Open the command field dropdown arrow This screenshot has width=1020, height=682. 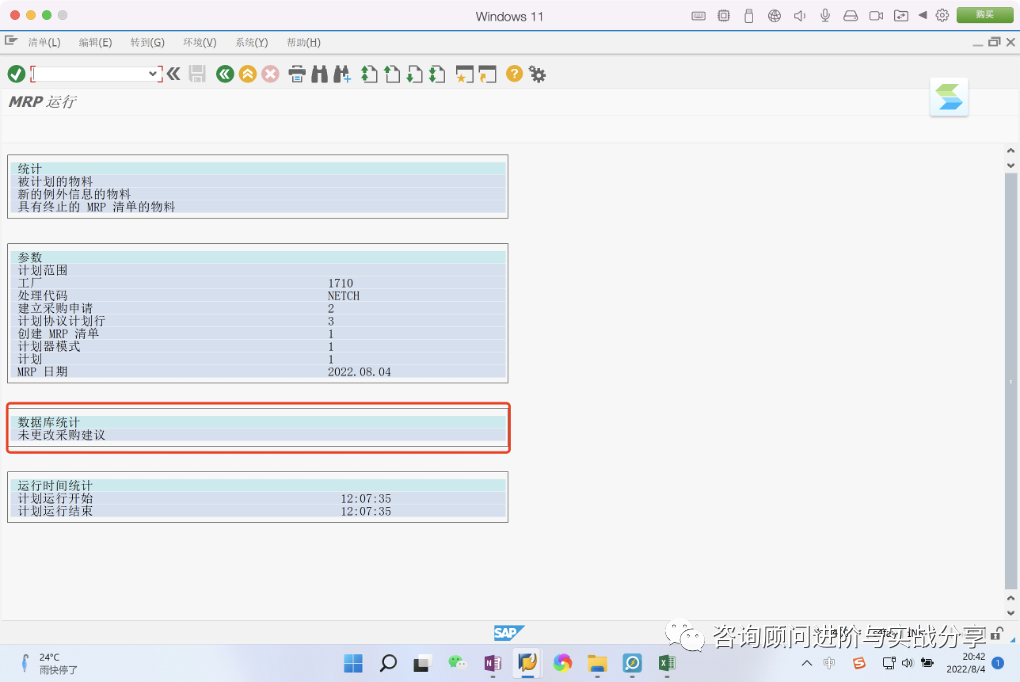(152, 74)
